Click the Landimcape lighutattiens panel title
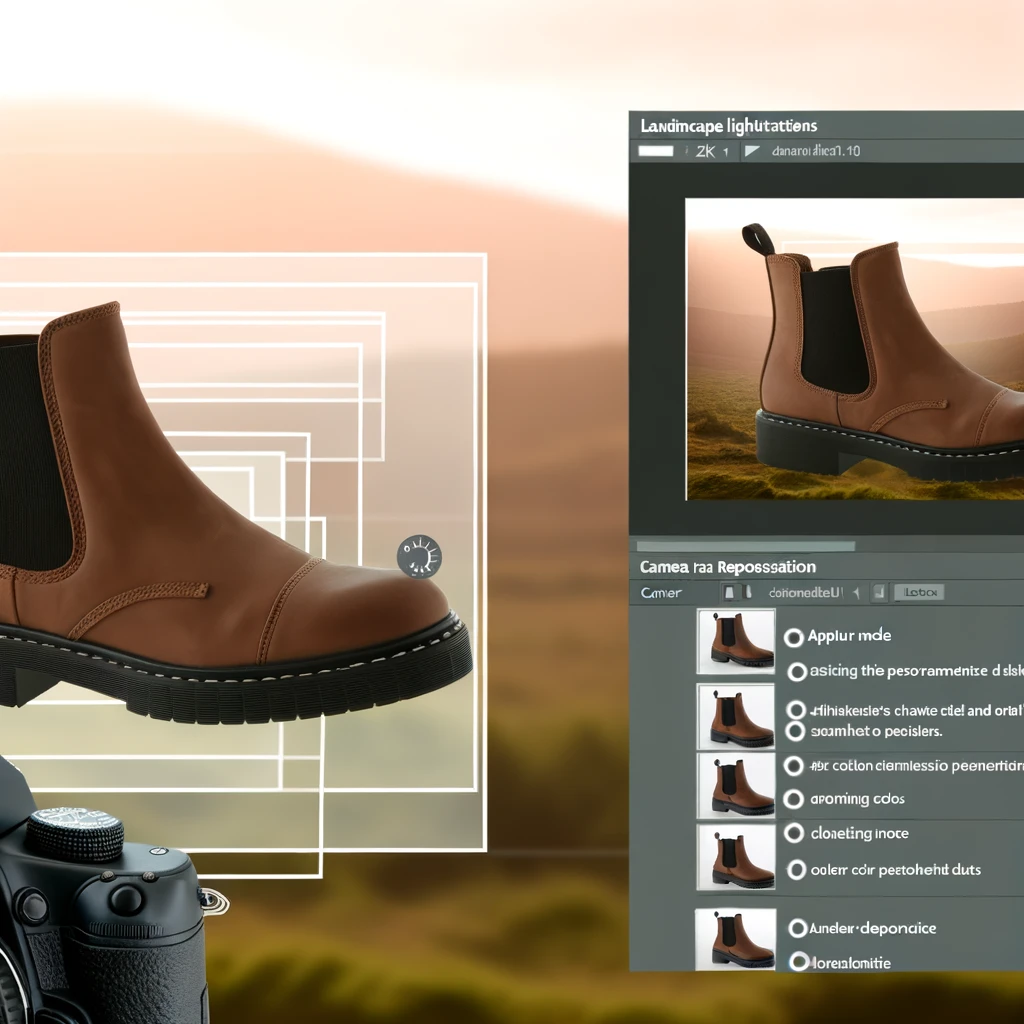The image size is (1024, 1024). (728, 125)
